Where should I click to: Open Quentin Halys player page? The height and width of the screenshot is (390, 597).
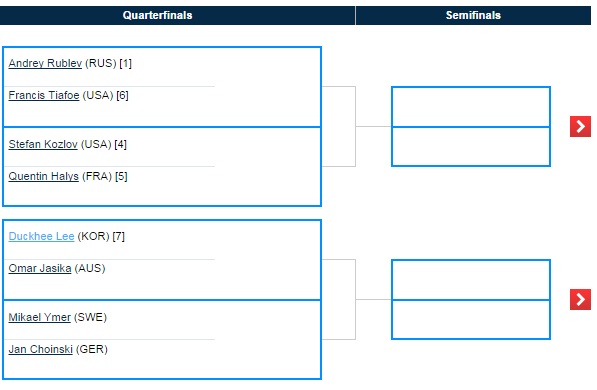coord(43,176)
